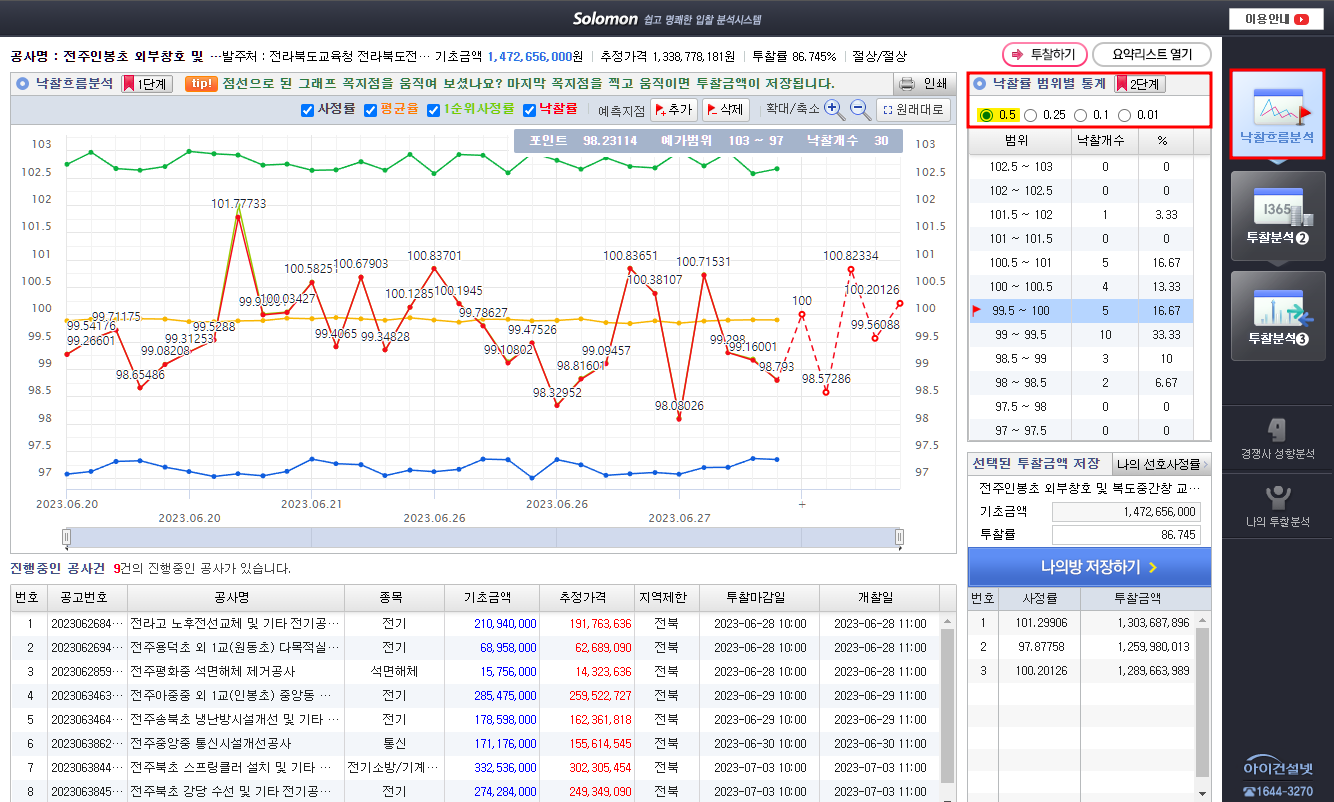
Task: Open project 전주평화중 석면해체 제거공사
Action: point(212,672)
